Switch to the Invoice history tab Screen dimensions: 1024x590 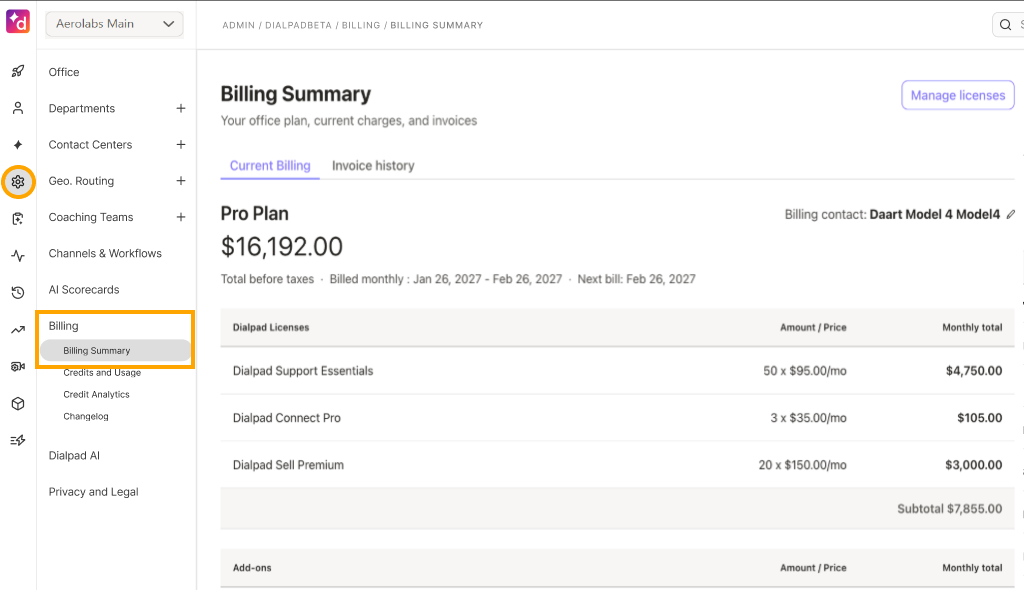click(373, 166)
